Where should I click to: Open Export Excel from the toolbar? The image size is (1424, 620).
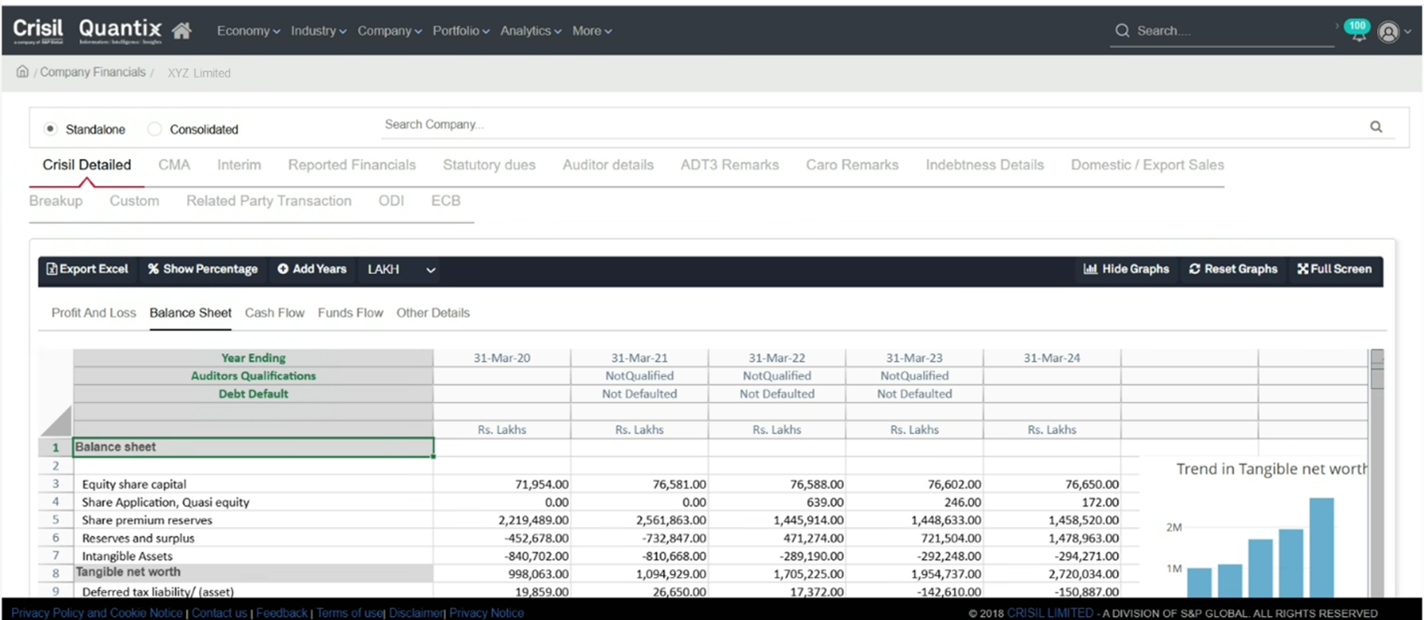click(87, 269)
